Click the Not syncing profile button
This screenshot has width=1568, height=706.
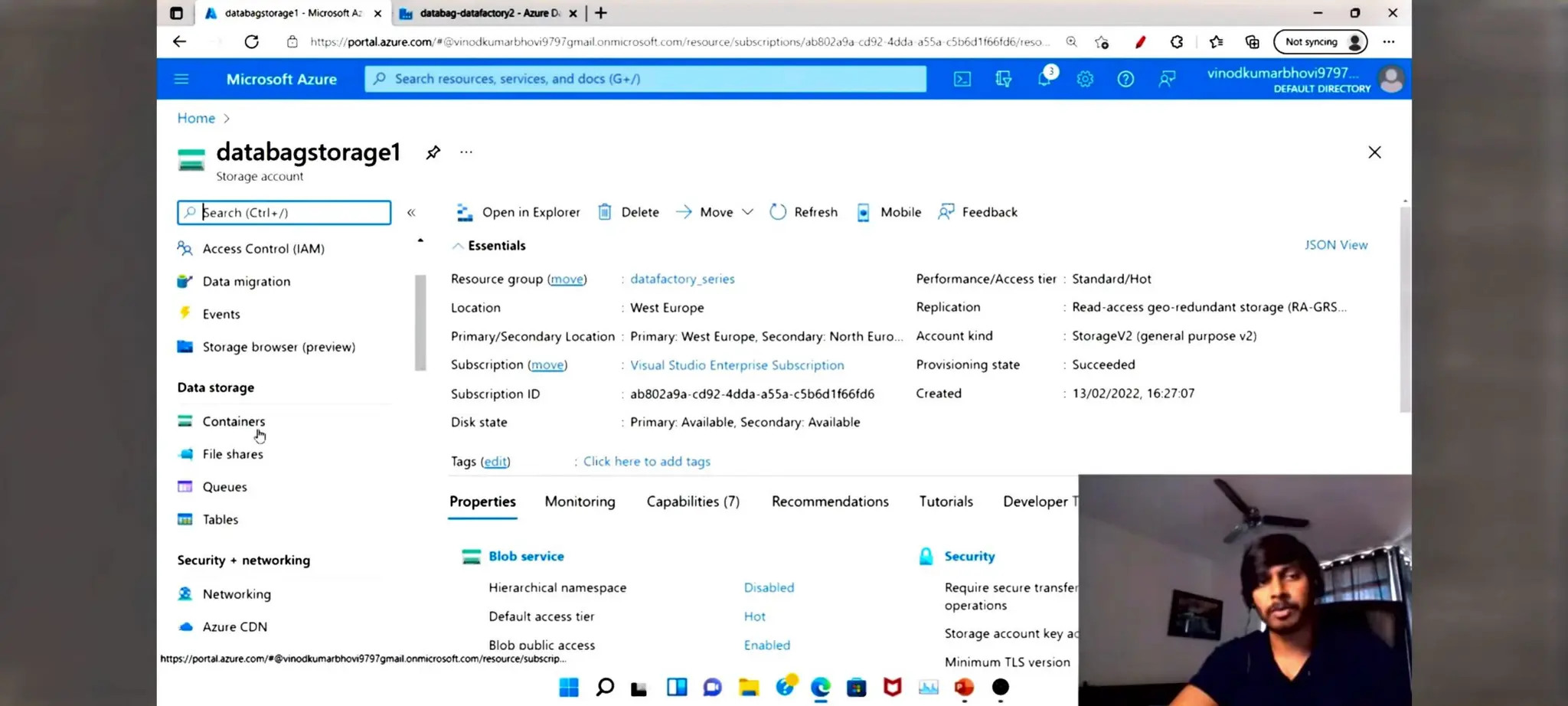(1321, 42)
